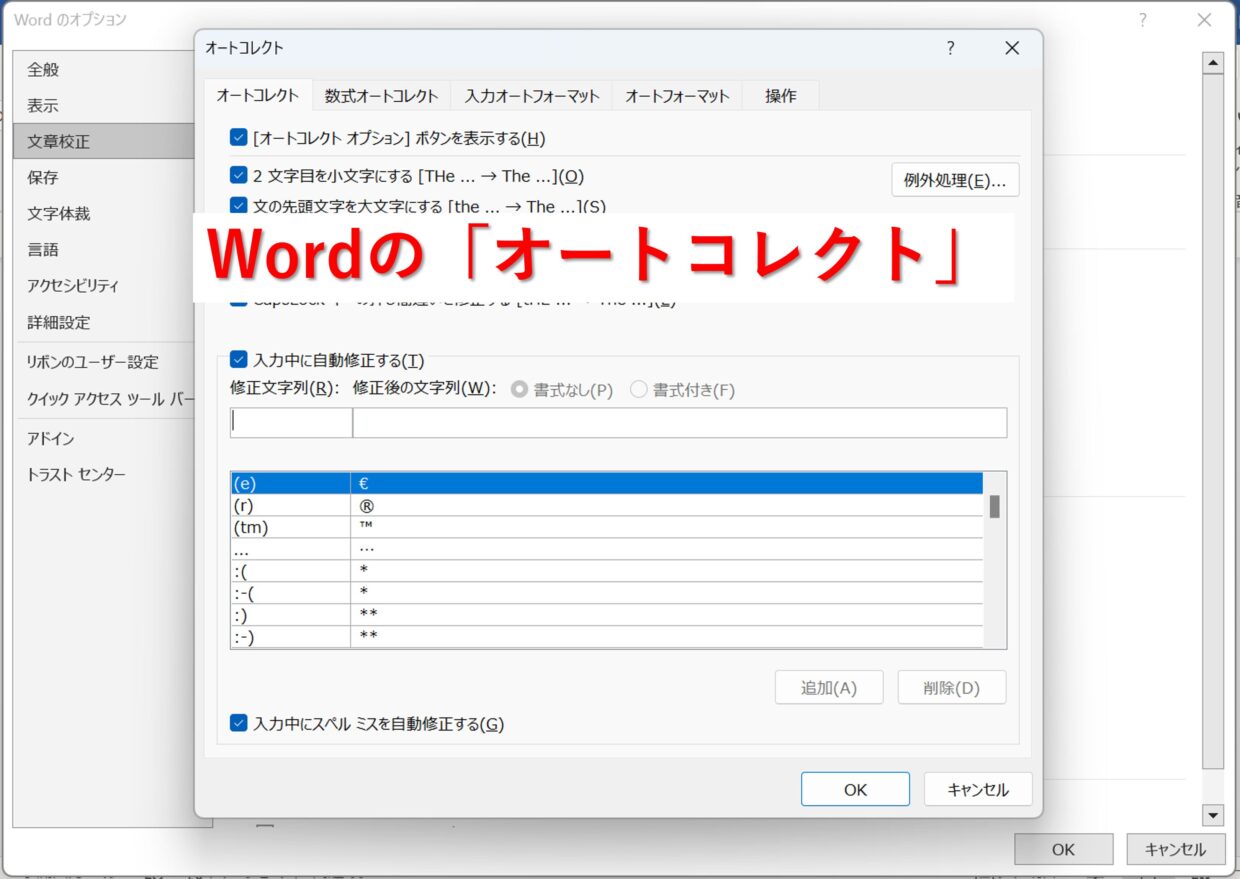Image resolution: width=1240 pixels, height=879 pixels.
Task: Toggle 文の先頭文字を大文字にする checkbox
Action: [x=238, y=206]
